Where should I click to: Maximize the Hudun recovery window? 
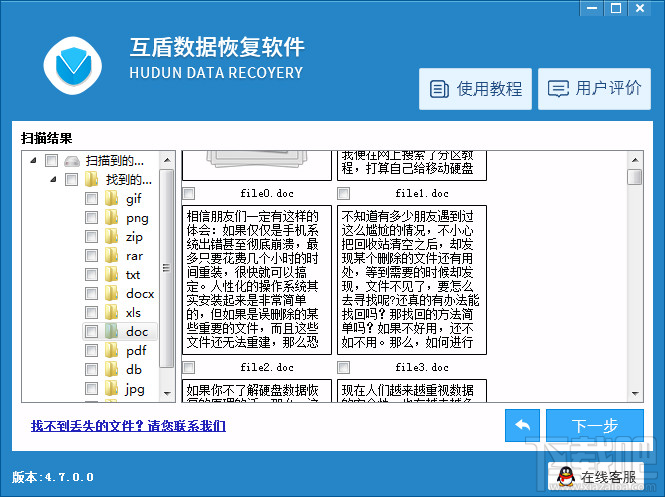click(x=616, y=8)
